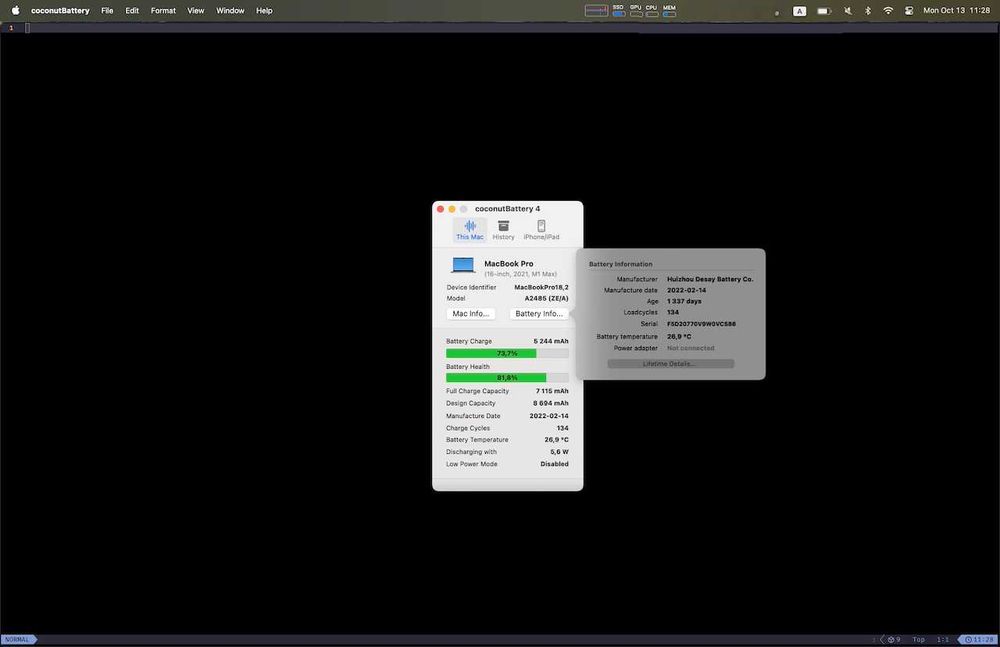Screen dimensions: 1000x647
Task: Click the 'Top' position indicator in status line
Action: pyautogui.click(x=918, y=639)
